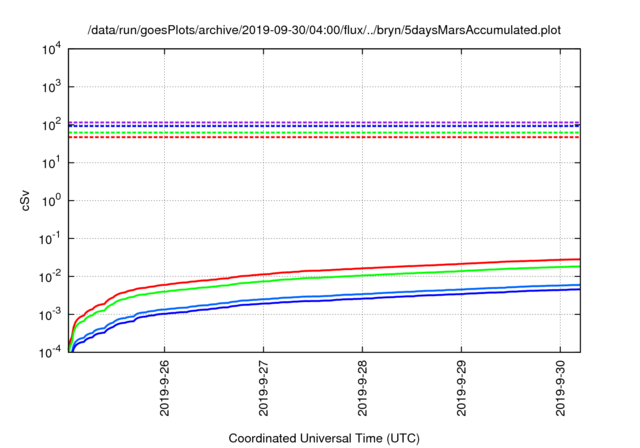640x448 pixels.
Task: Click the dashed blue threshold line
Action: [x=324, y=126]
